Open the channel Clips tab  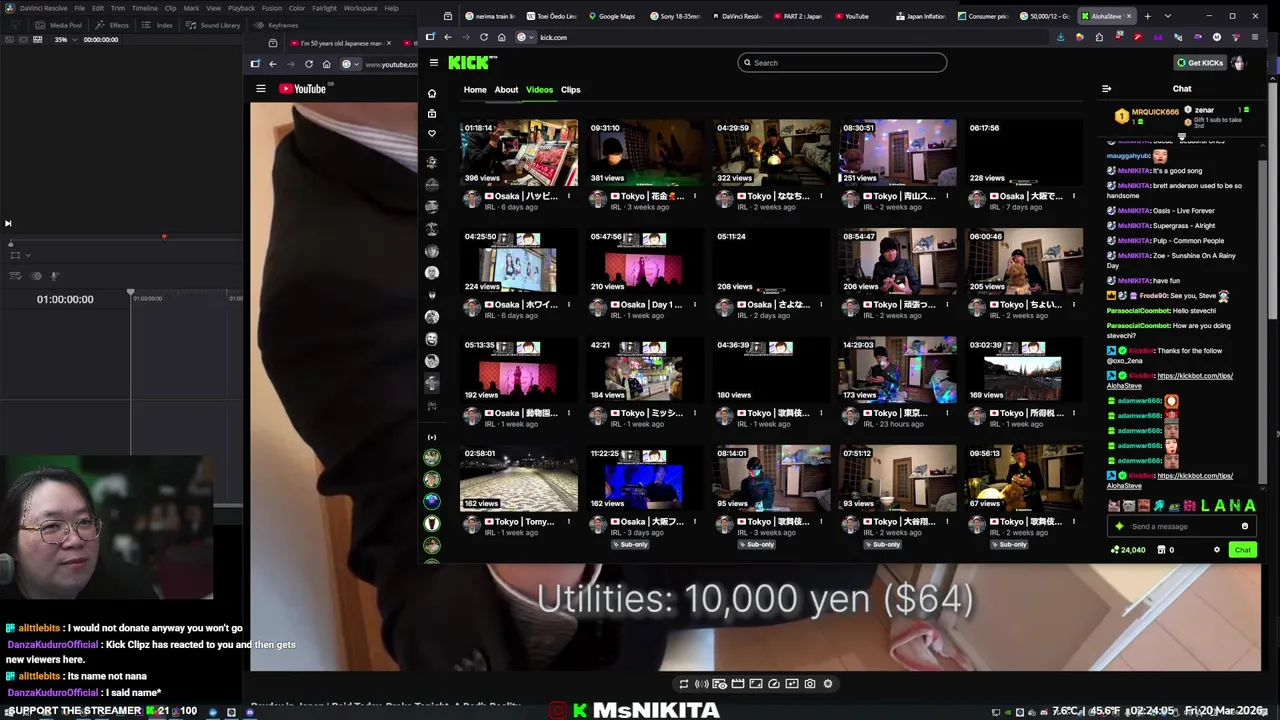pyautogui.click(x=570, y=90)
